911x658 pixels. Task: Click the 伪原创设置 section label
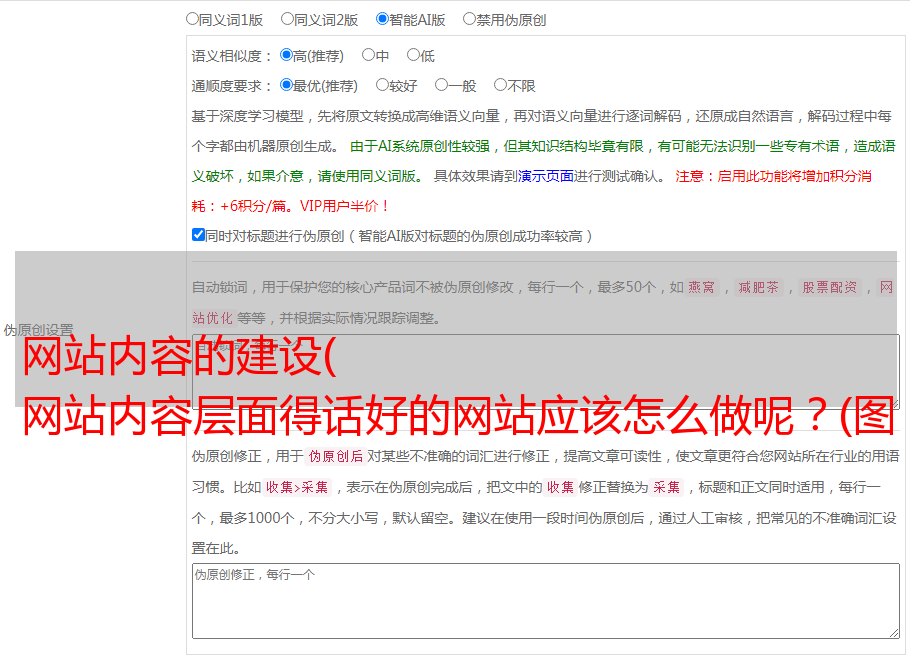[x=38, y=330]
